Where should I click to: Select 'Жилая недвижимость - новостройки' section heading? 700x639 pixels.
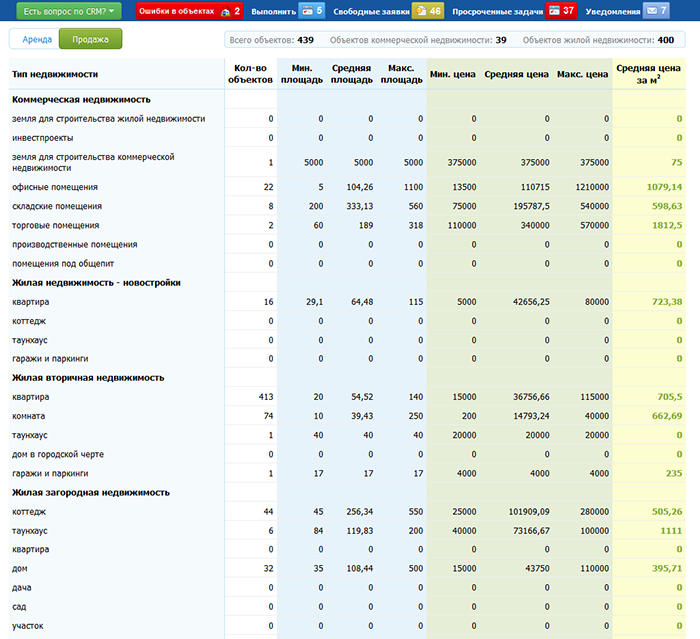point(96,283)
